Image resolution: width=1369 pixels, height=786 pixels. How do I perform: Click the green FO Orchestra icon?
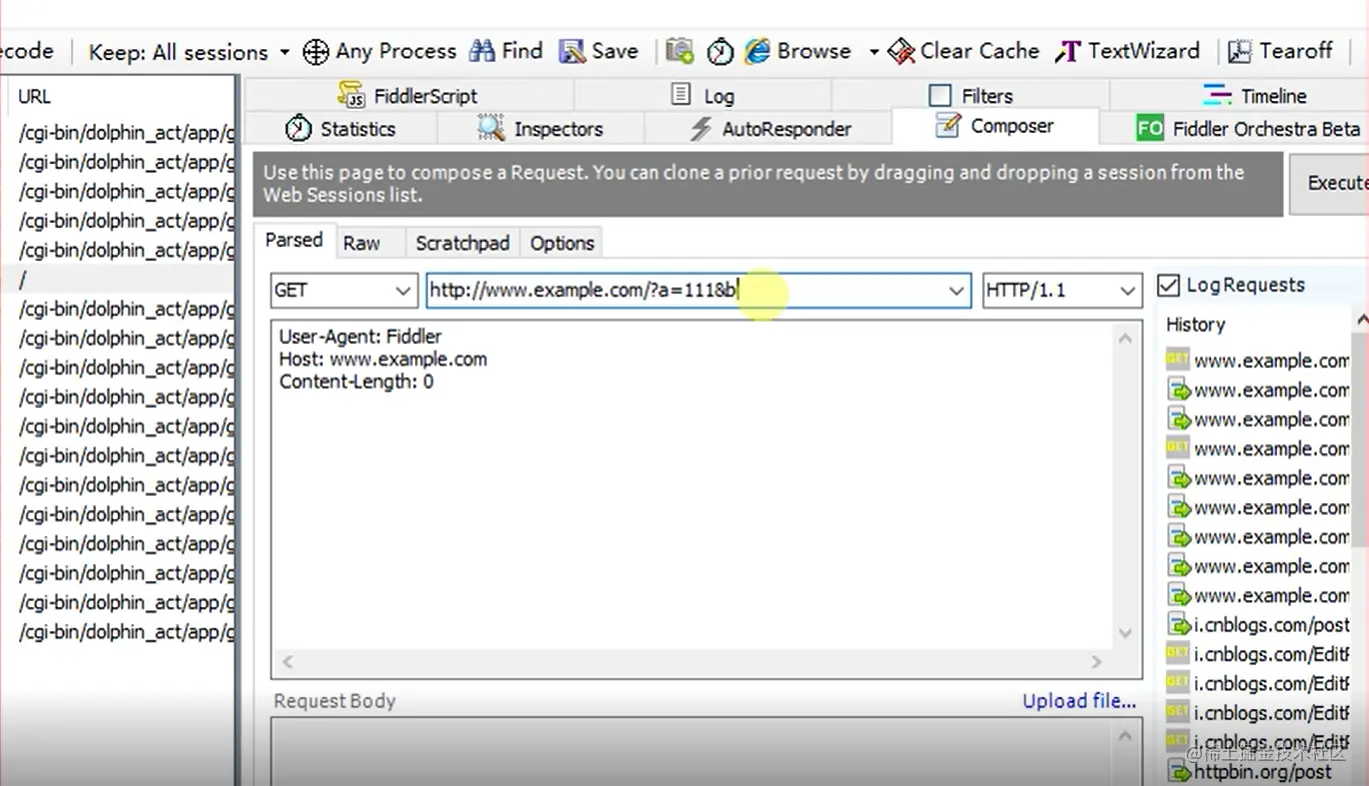(1150, 129)
